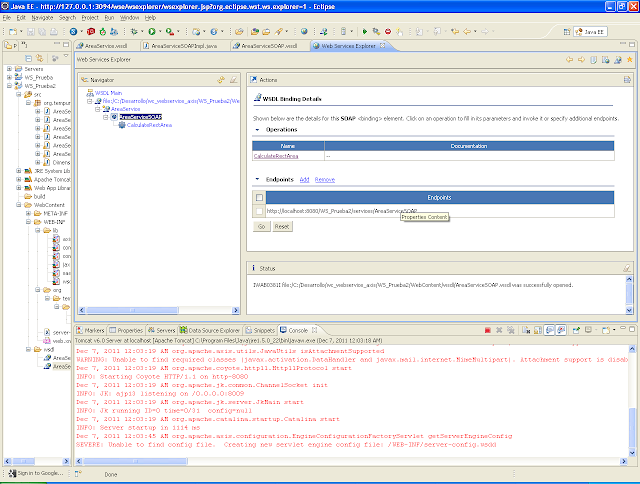Click Console horizontal scrollbar thumb
640x484 pixels.
[x=135, y=461]
